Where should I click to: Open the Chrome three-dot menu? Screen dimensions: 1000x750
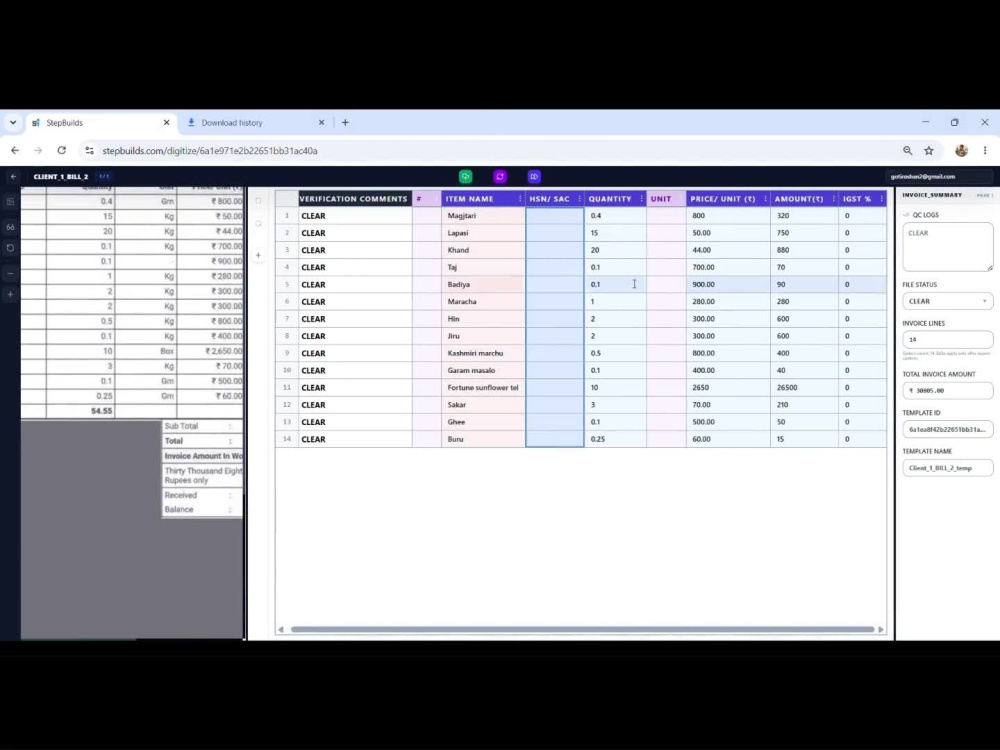(x=985, y=151)
